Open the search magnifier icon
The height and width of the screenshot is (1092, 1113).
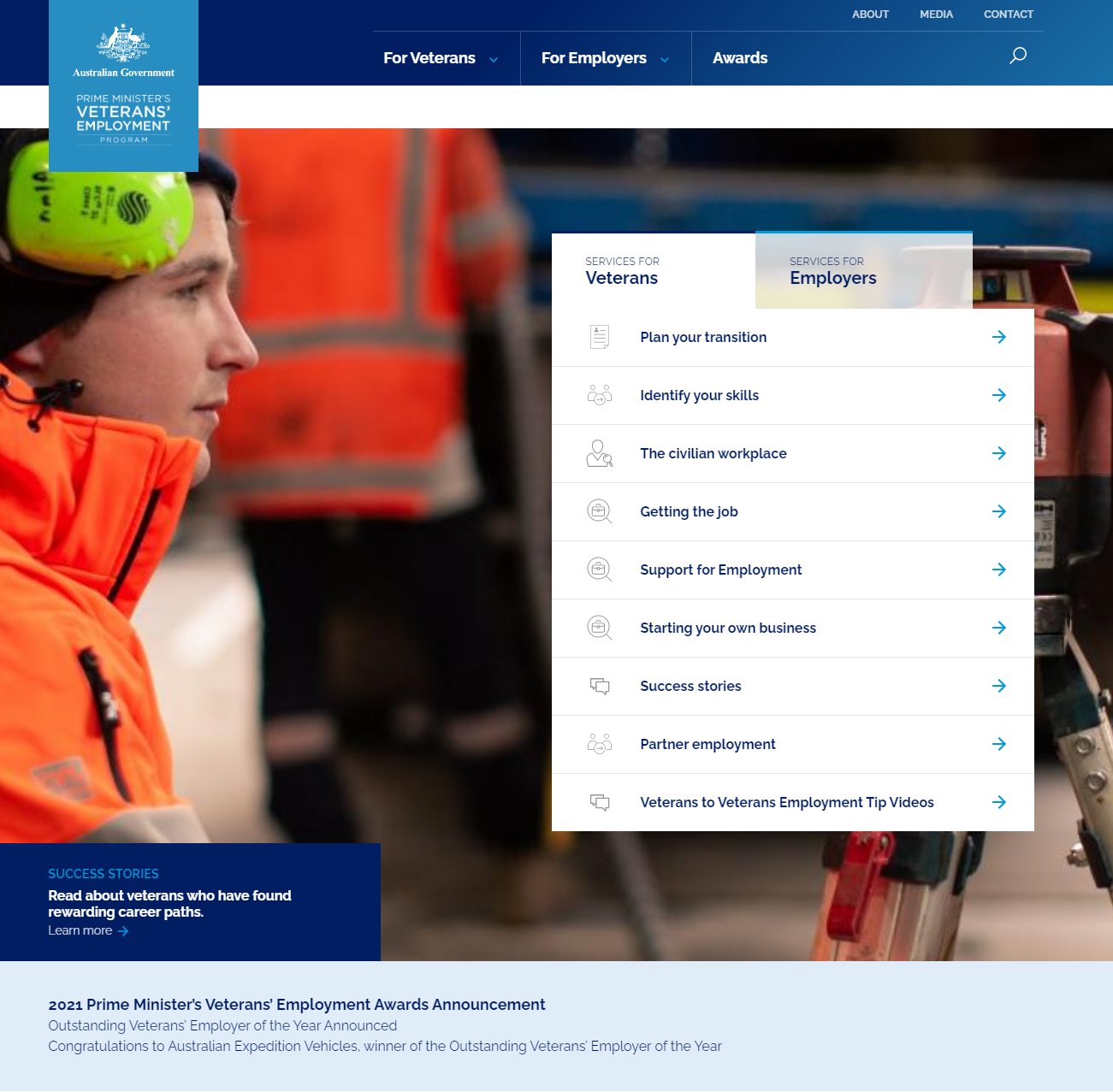1017,56
